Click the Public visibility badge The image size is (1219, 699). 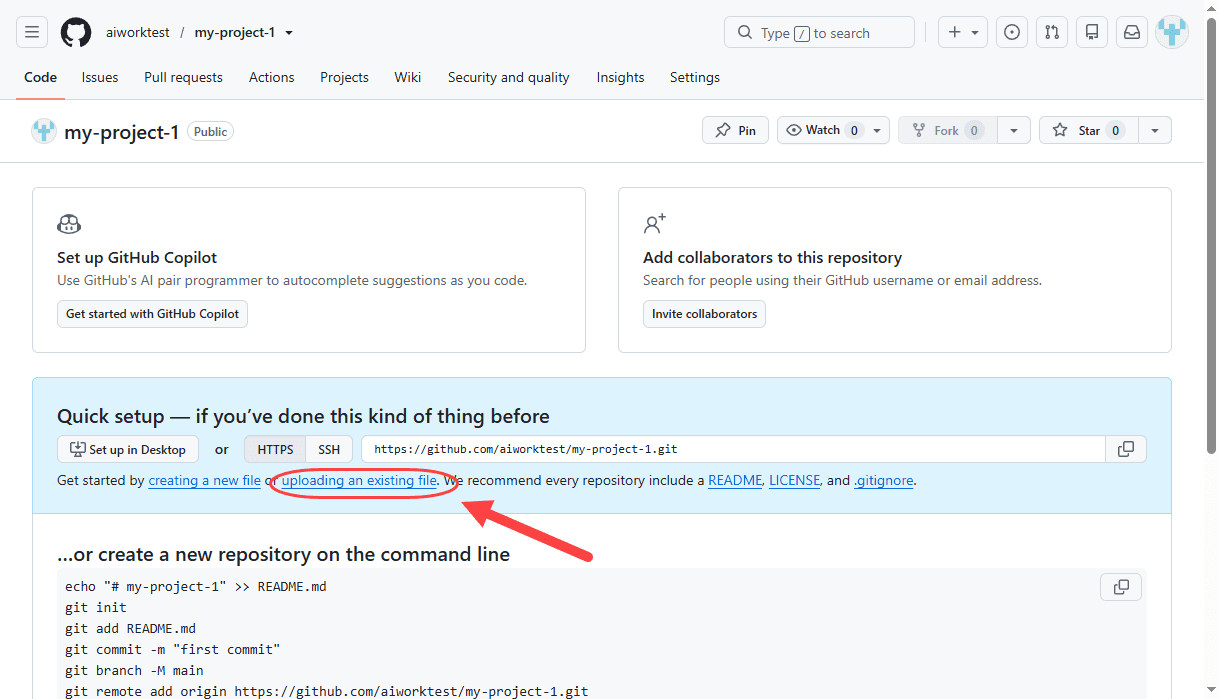coord(210,131)
